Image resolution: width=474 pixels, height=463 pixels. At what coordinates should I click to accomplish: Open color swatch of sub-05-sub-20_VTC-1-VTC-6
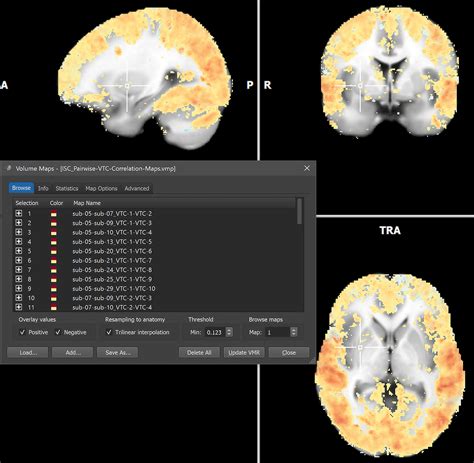click(x=53, y=251)
